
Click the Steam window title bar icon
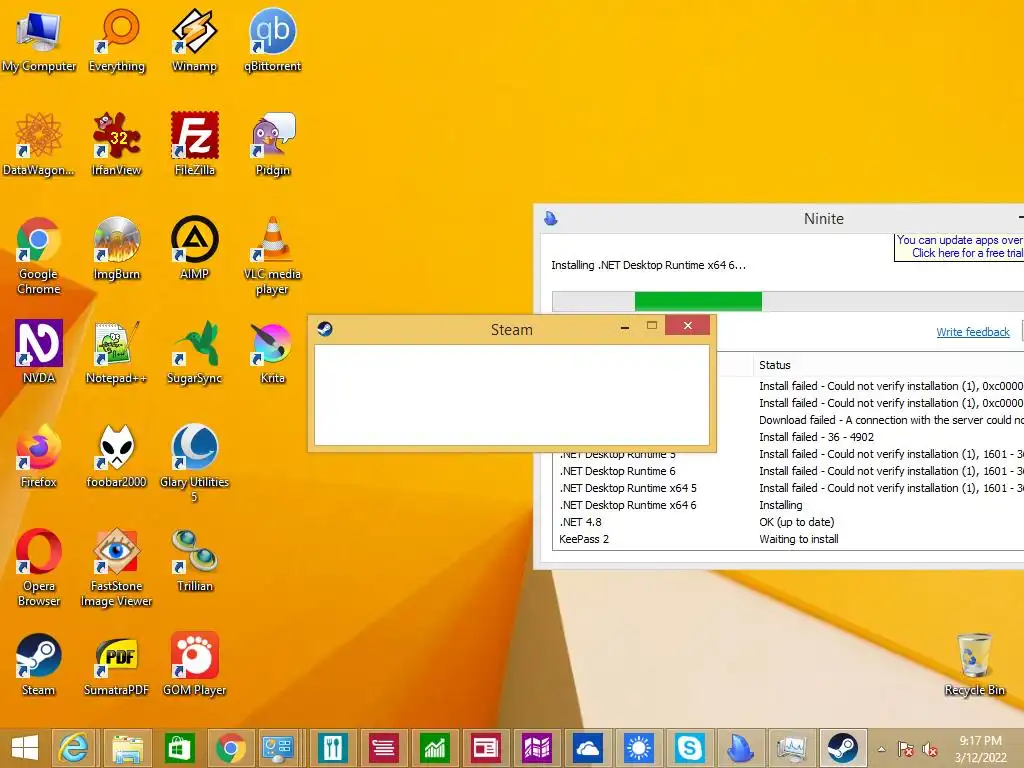[x=325, y=328]
